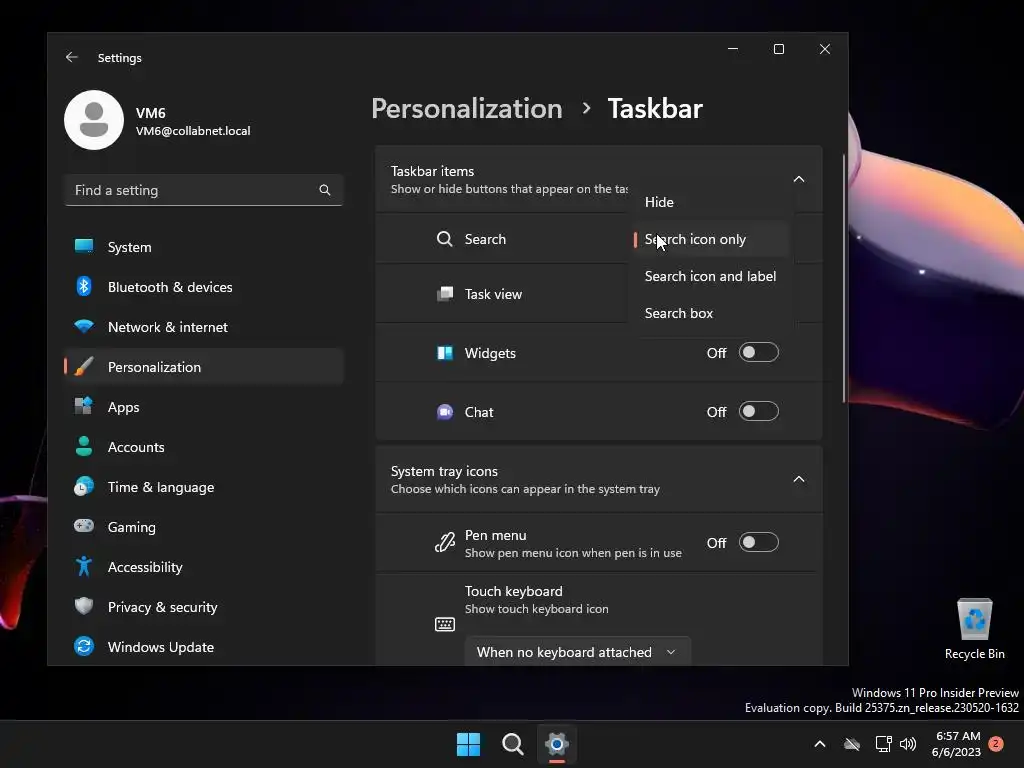Open the notification badge showing 2
Image resolution: width=1024 pixels, height=768 pixels.
(996, 744)
